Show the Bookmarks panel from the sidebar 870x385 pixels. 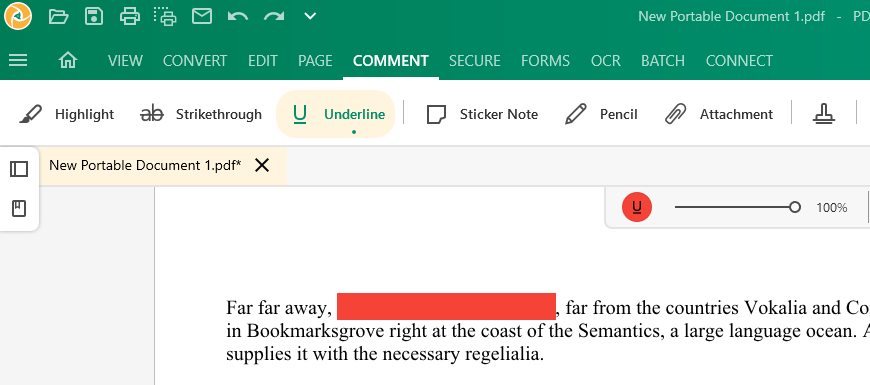(x=19, y=209)
